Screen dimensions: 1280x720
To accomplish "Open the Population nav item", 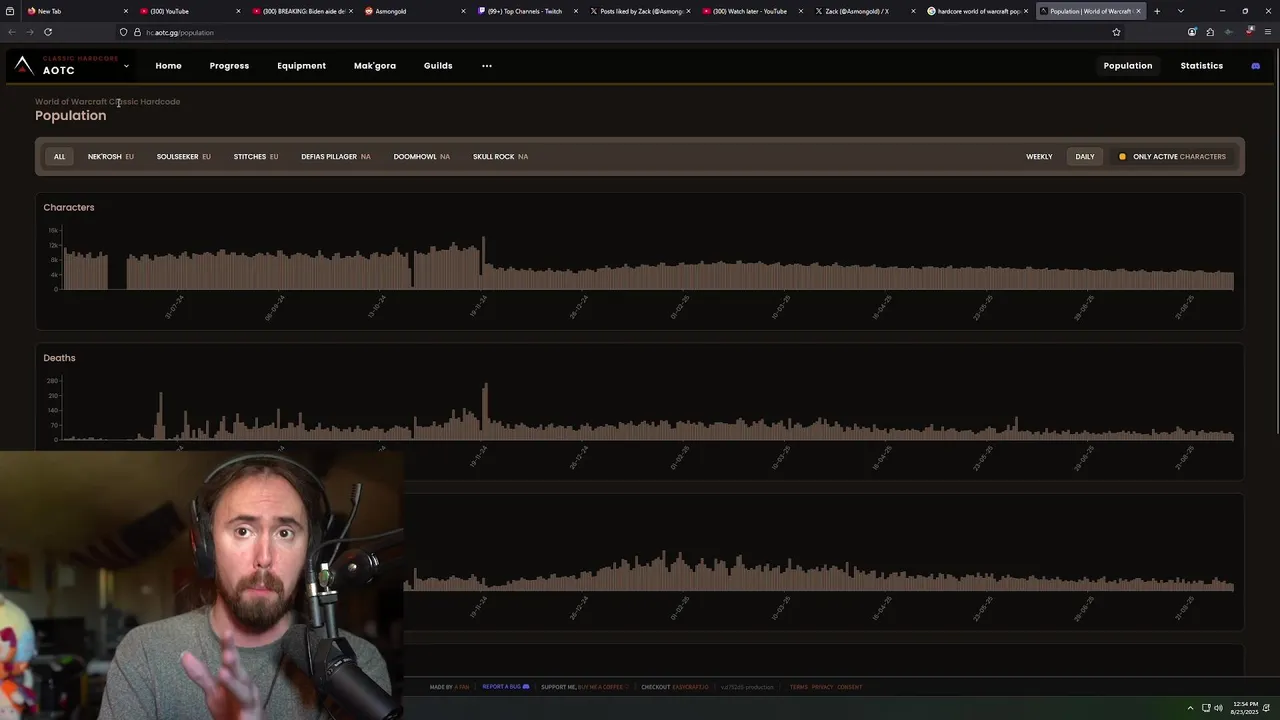I will coord(1128,66).
